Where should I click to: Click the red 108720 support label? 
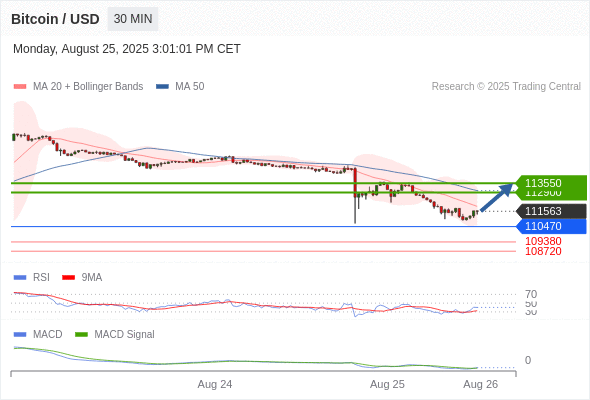tap(543, 251)
